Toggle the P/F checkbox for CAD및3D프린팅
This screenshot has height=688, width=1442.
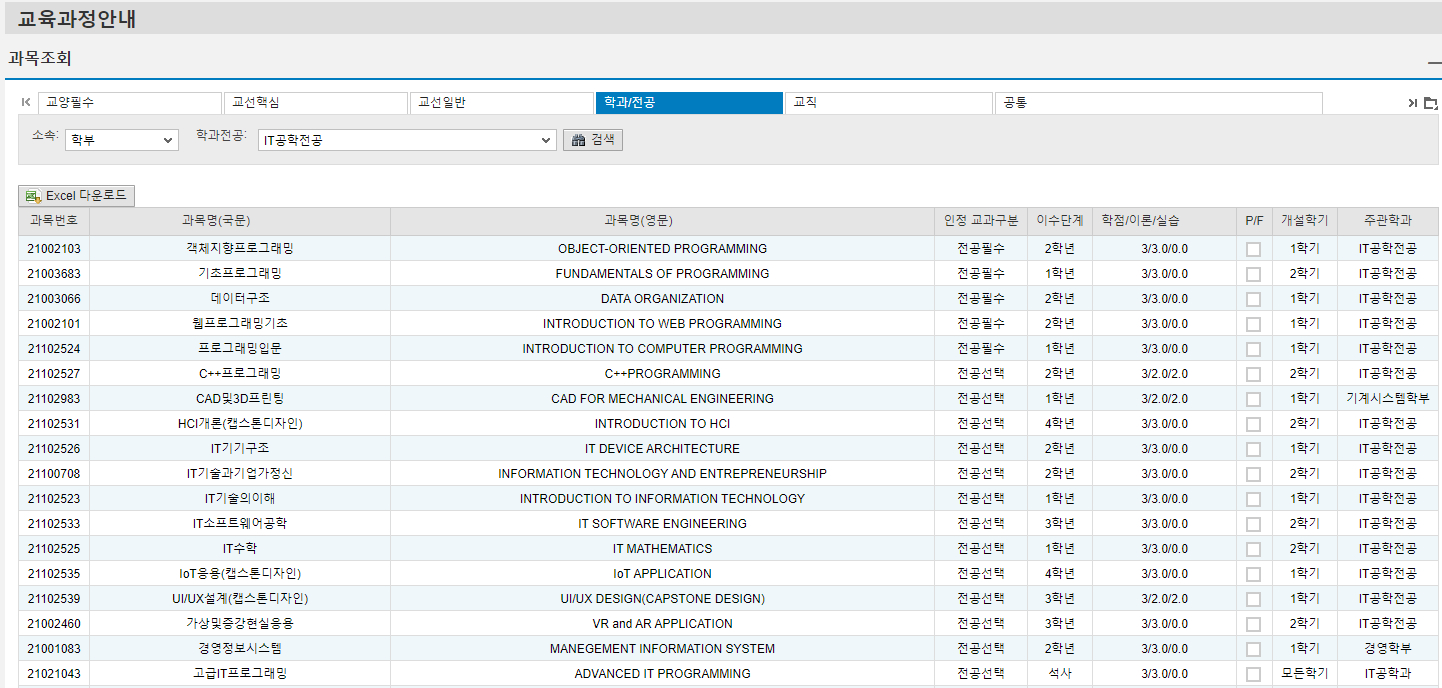1253,399
